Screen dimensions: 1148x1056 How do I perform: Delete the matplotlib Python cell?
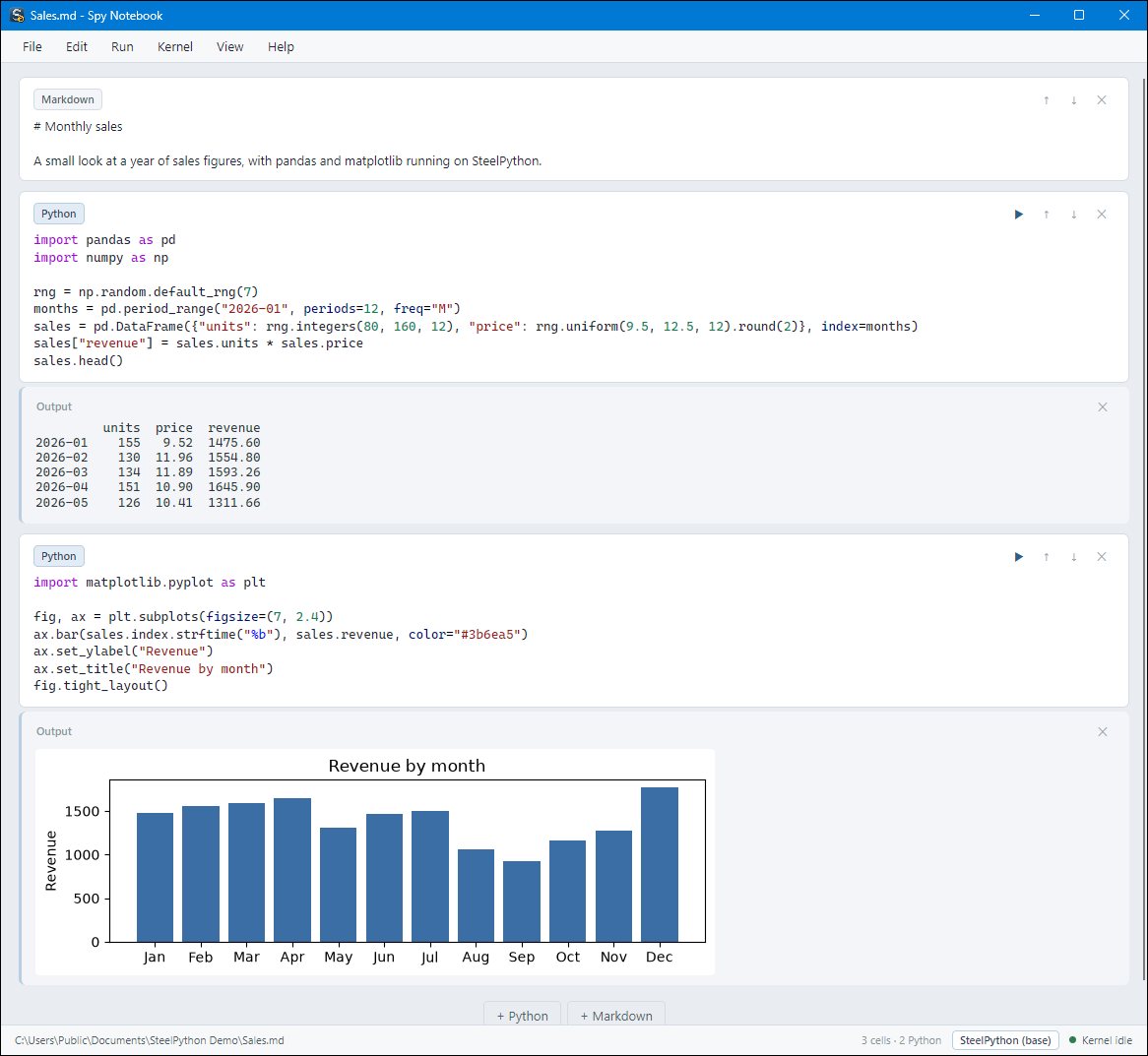[1101, 557]
